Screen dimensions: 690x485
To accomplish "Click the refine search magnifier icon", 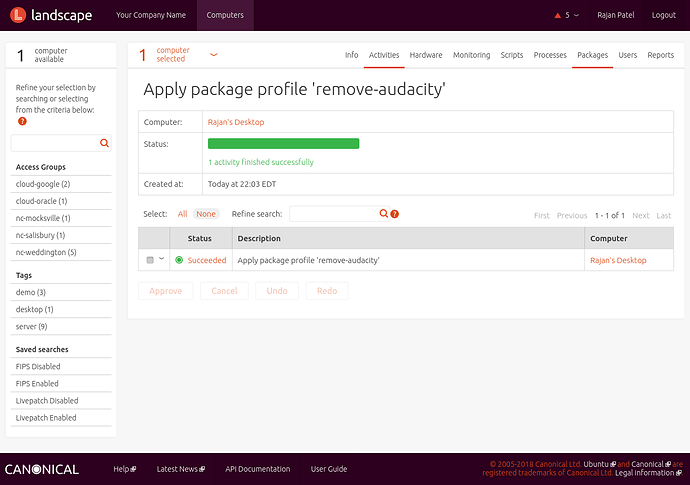I will point(384,213).
